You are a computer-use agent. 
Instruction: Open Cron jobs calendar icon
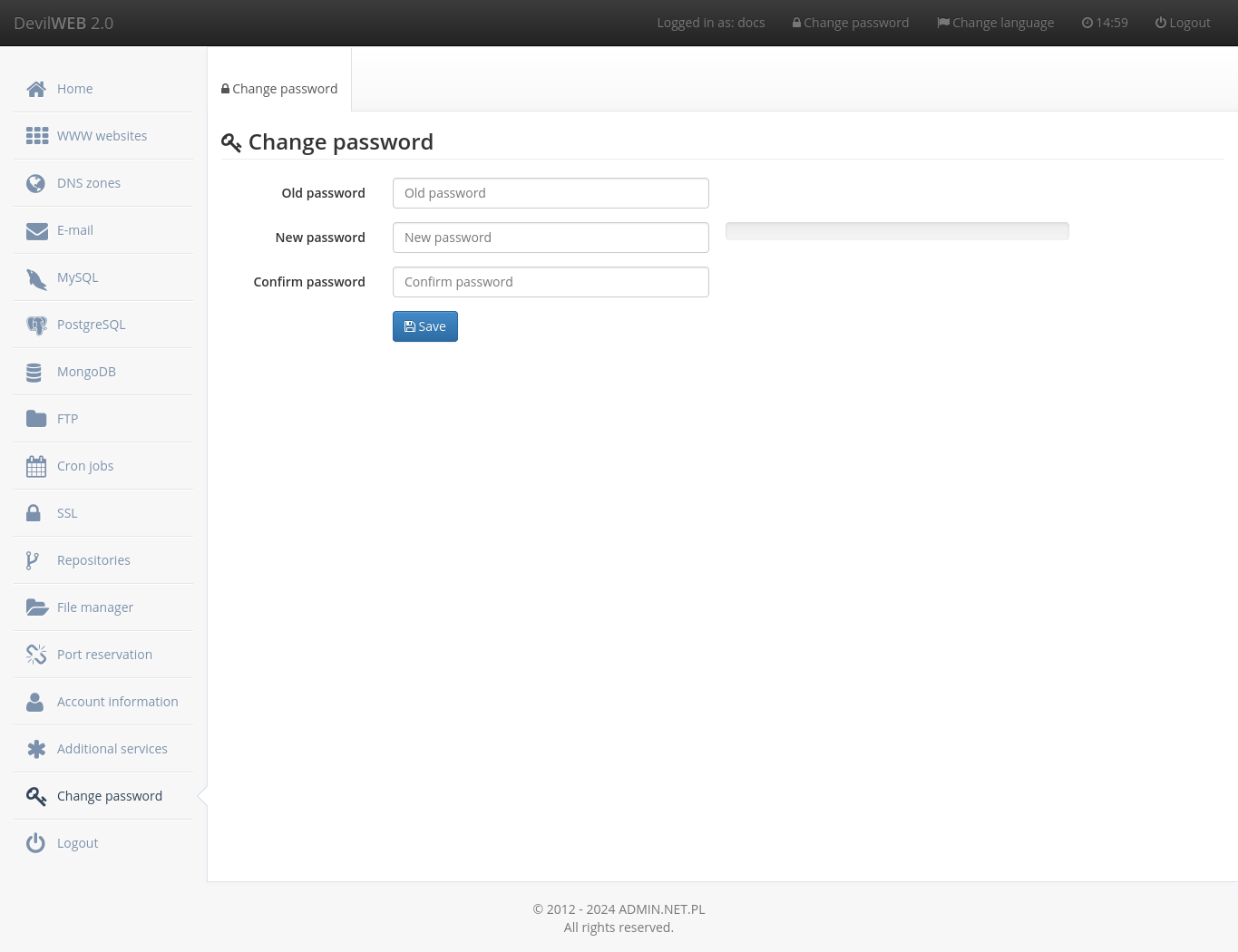(36, 466)
